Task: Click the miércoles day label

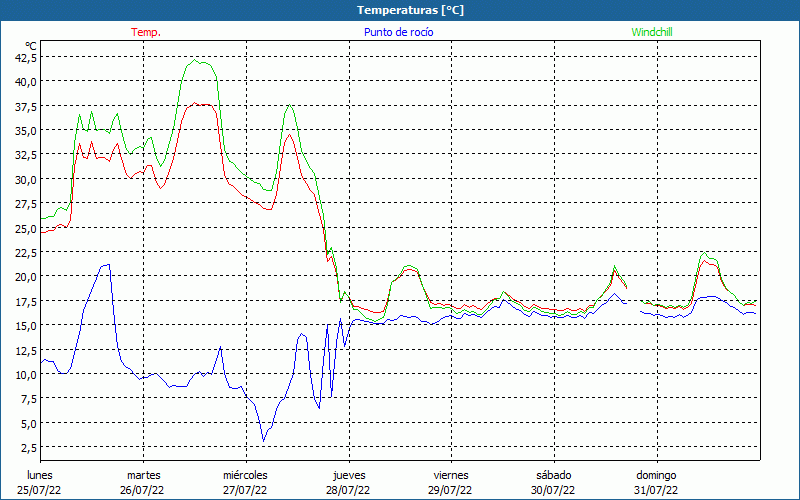Action: tap(245, 475)
